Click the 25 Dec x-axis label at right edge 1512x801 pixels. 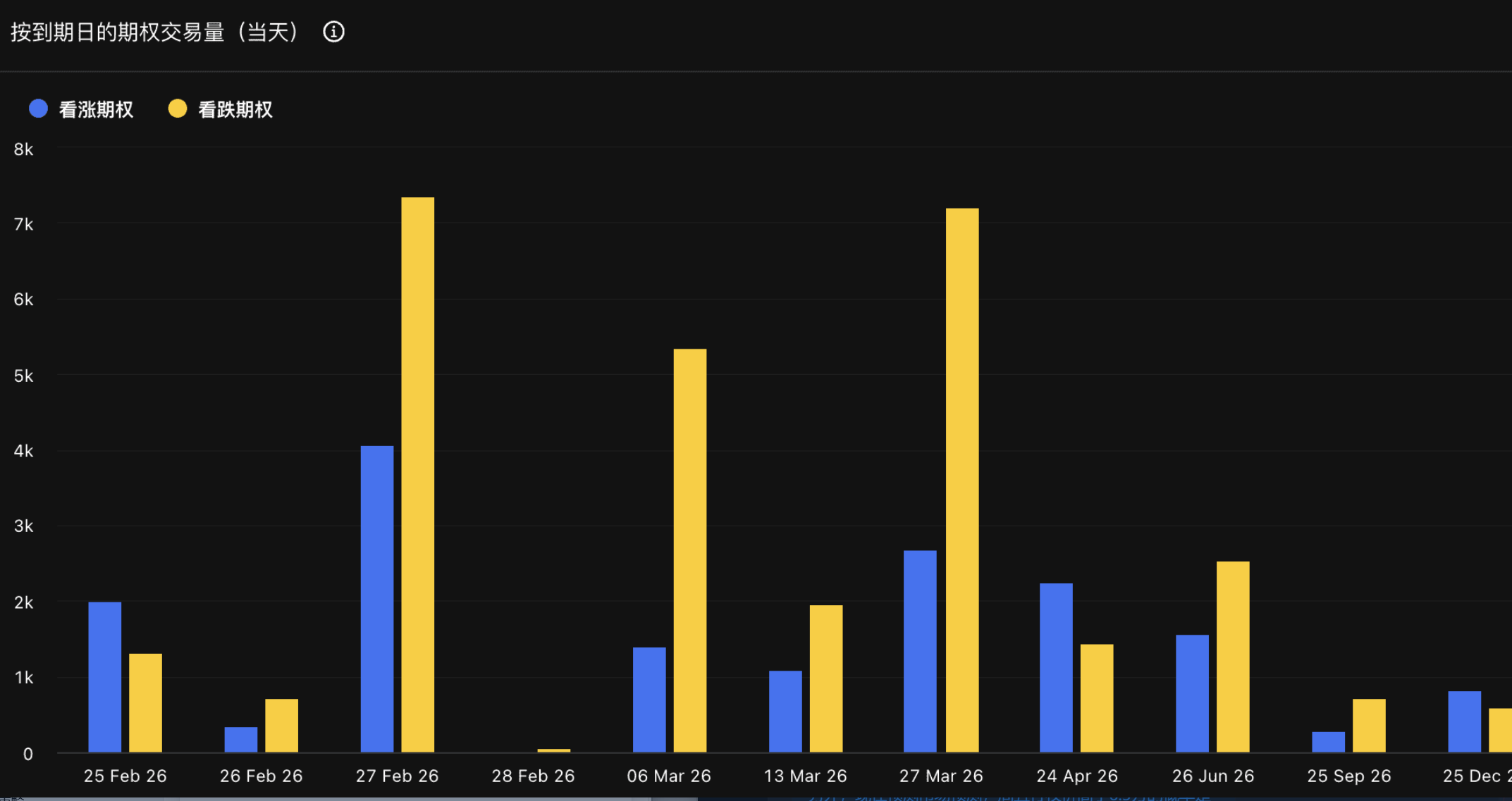tap(1476, 776)
